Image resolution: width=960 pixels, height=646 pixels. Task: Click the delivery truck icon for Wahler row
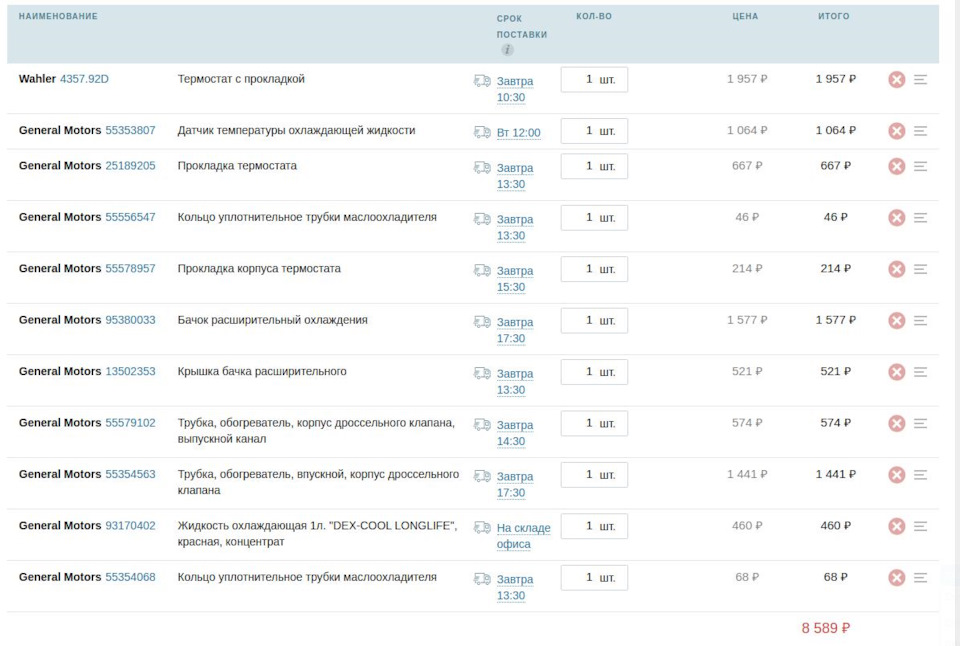click(482, 81)
